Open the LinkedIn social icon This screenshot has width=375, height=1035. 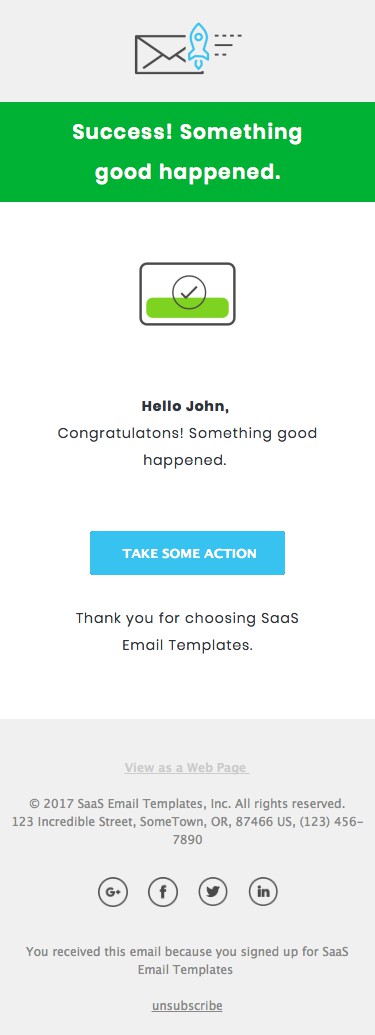click(263, 892)
